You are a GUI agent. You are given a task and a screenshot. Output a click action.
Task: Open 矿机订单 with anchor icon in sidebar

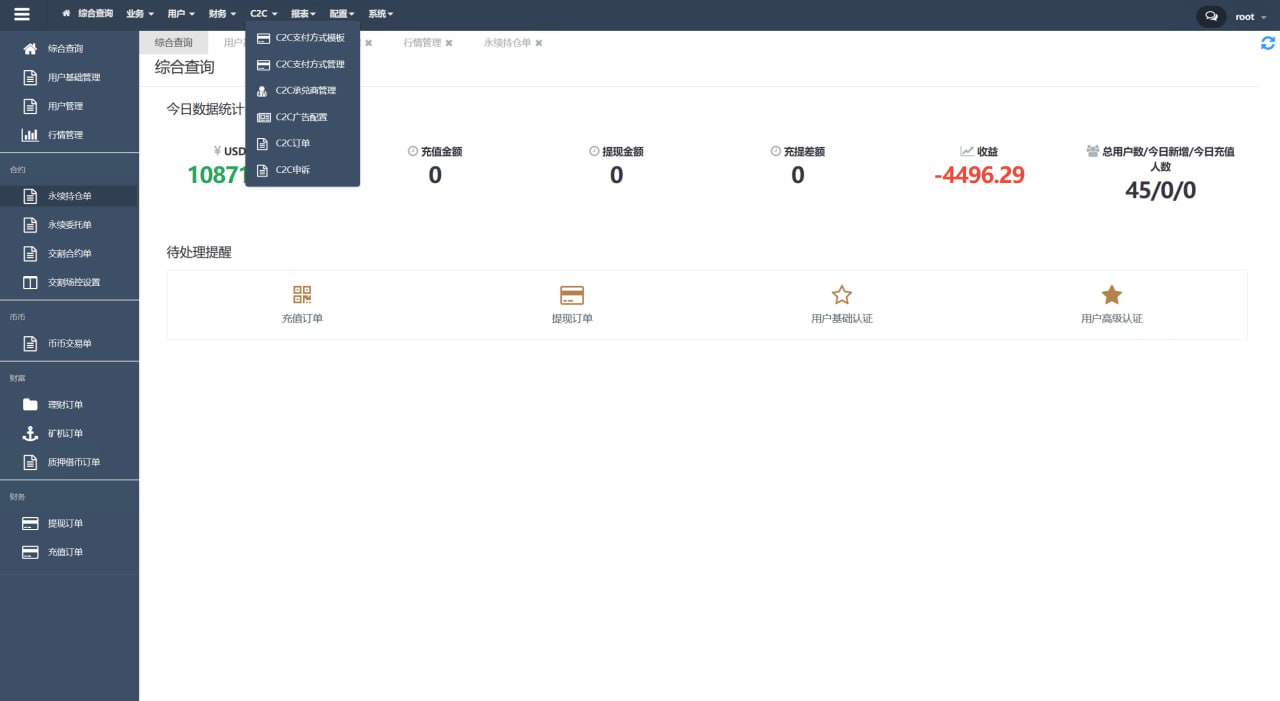coord(65,433)
